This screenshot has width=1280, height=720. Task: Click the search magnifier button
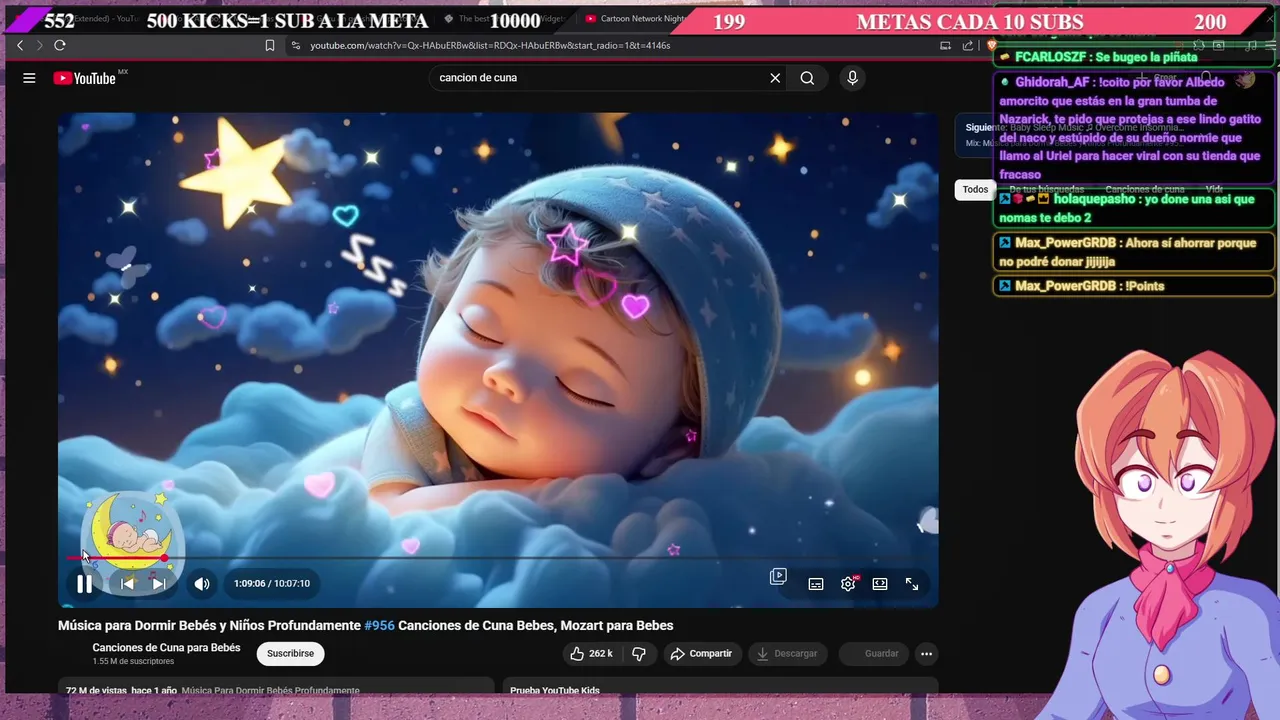tap(807, 78)
